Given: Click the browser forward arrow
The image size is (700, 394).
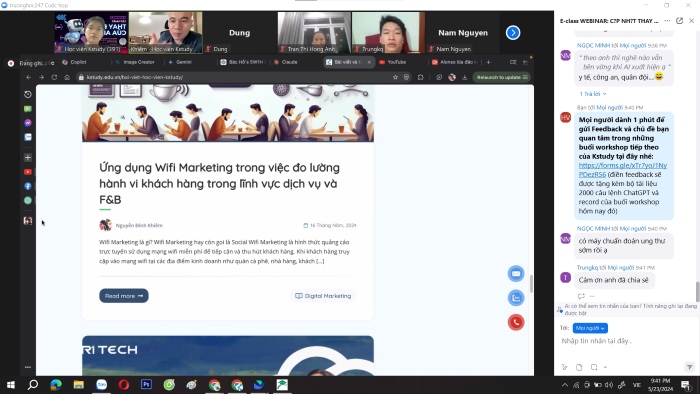Looking at the screenshot, I should [42, 77].
